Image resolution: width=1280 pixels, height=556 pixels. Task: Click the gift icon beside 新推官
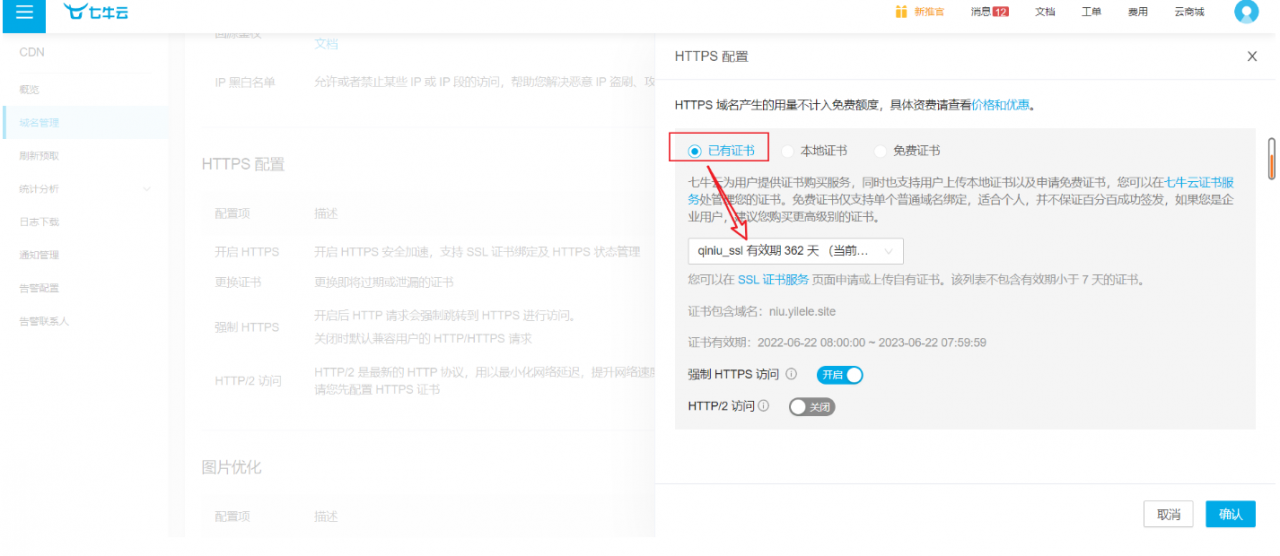[901, 12]
